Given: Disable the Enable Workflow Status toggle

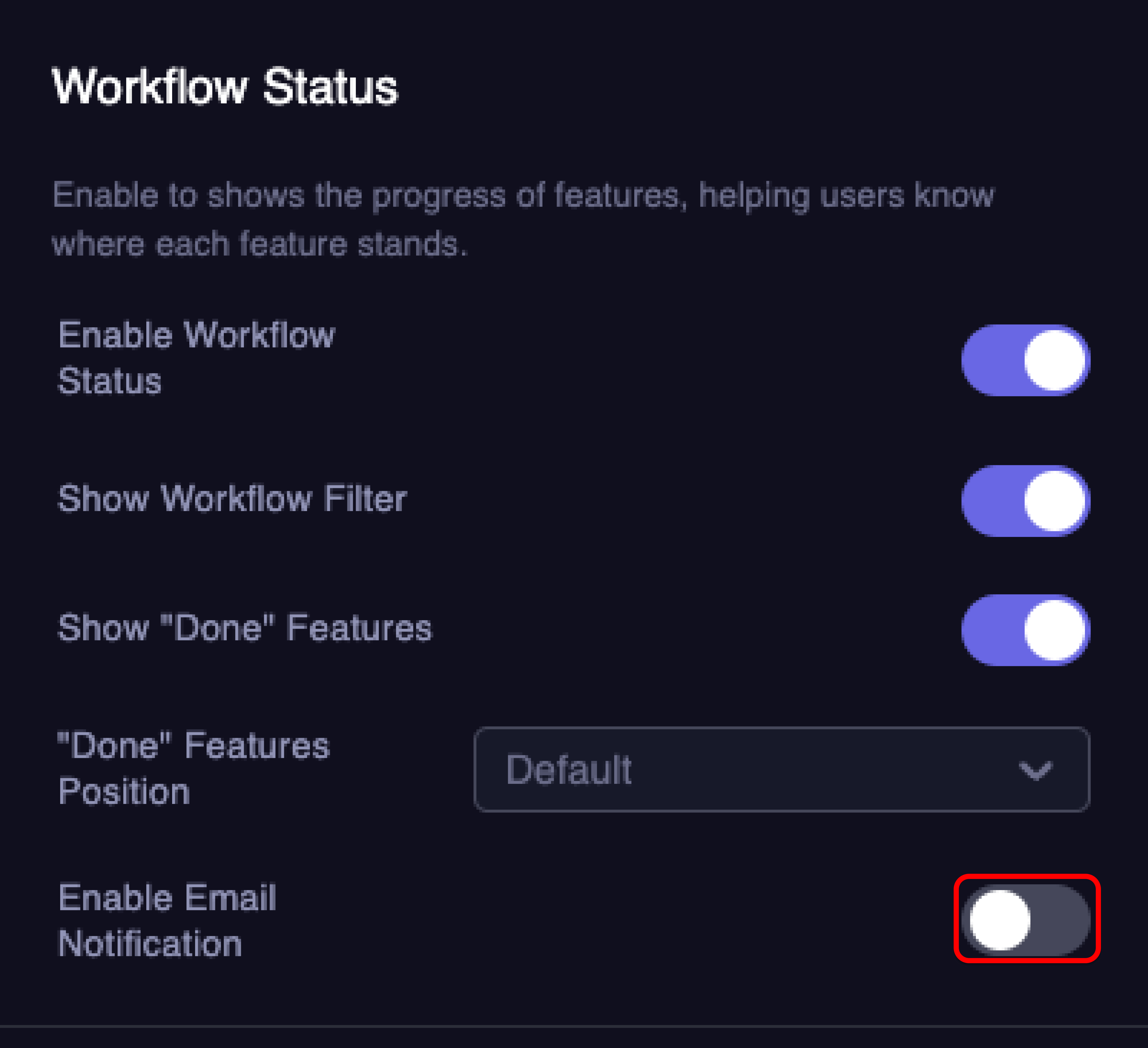Looking at the screenshot, I should (1025, 360).
